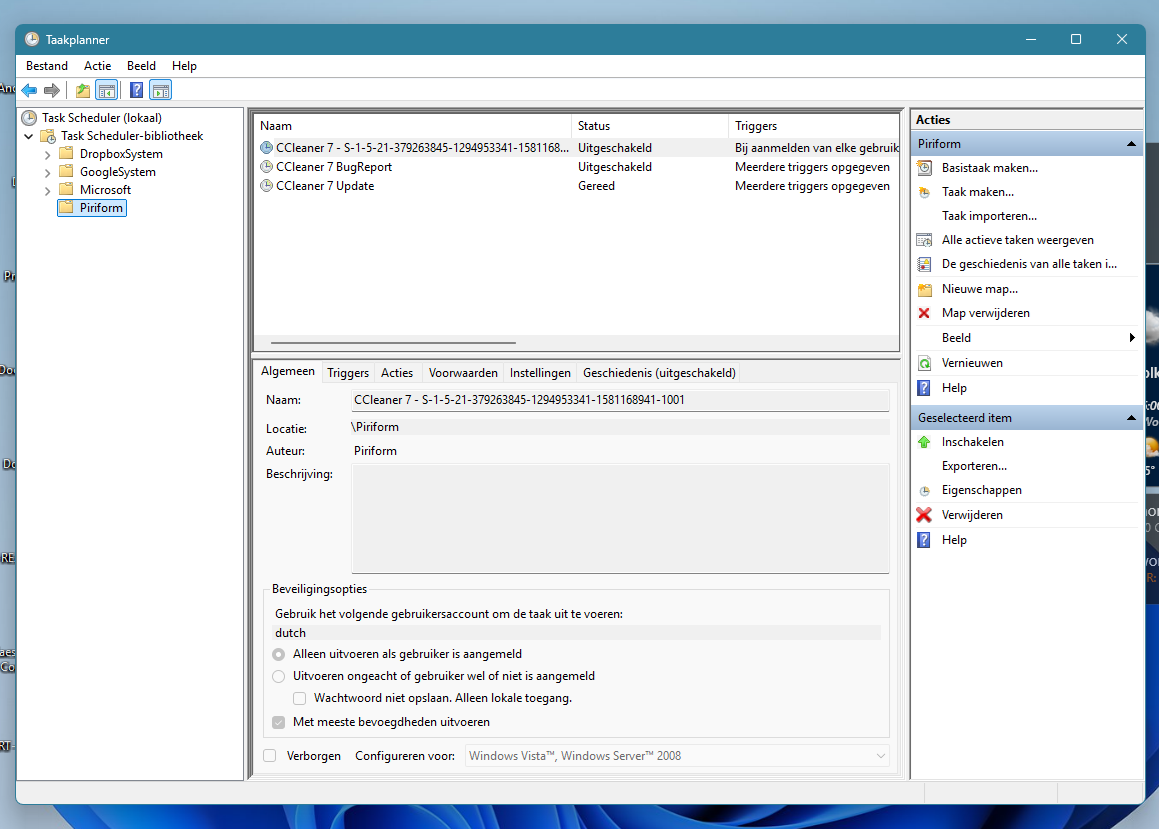Open the Beeld menu in menu bar
Screen dimensions: 1159x829
[141, 66]
